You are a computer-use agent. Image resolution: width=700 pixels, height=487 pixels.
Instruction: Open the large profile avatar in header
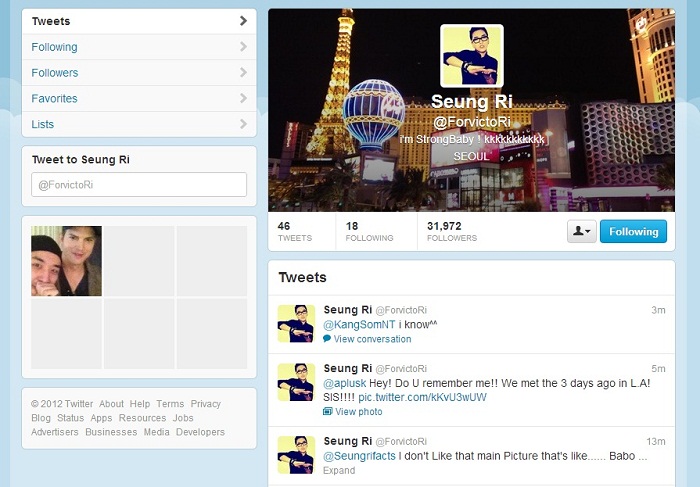(x=472, y=56)
